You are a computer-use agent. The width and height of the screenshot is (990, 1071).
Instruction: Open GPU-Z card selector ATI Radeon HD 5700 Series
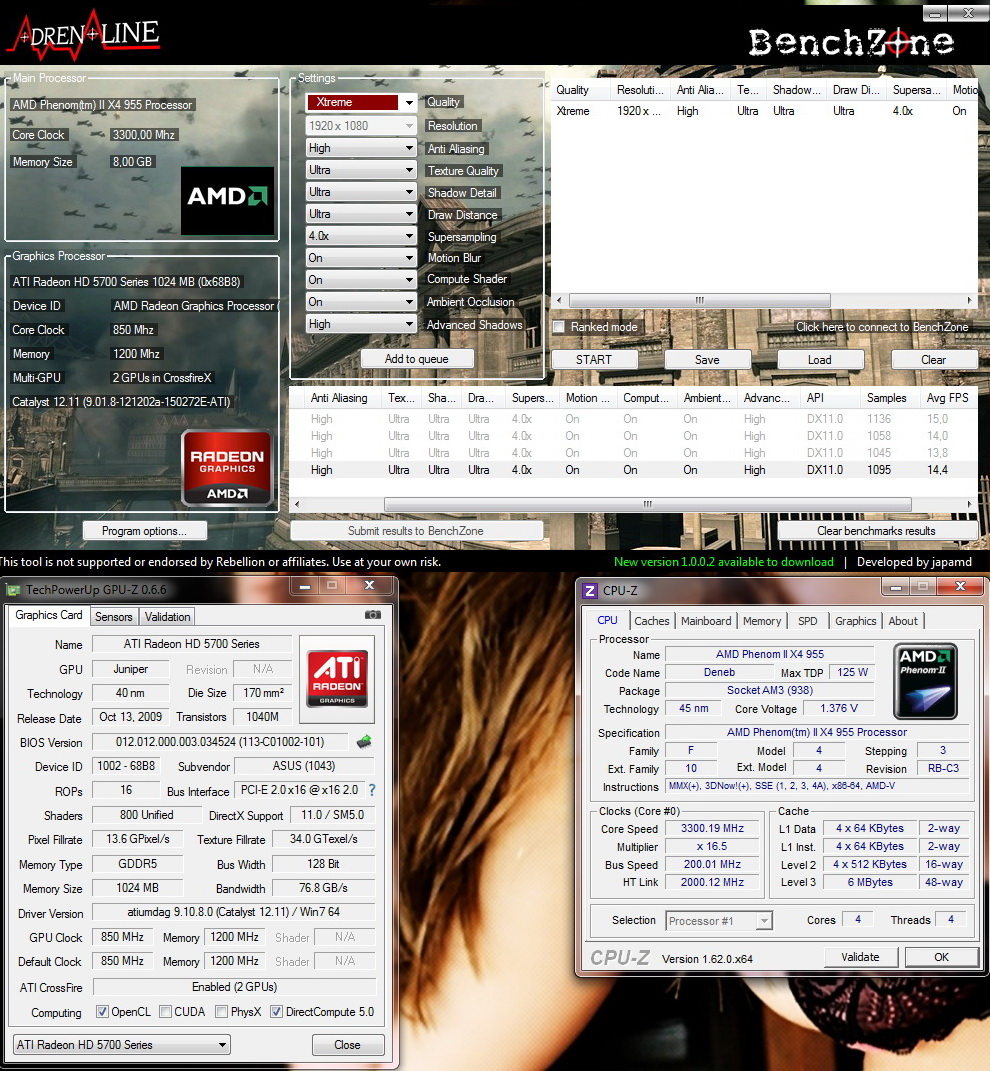pos(122,1044)
